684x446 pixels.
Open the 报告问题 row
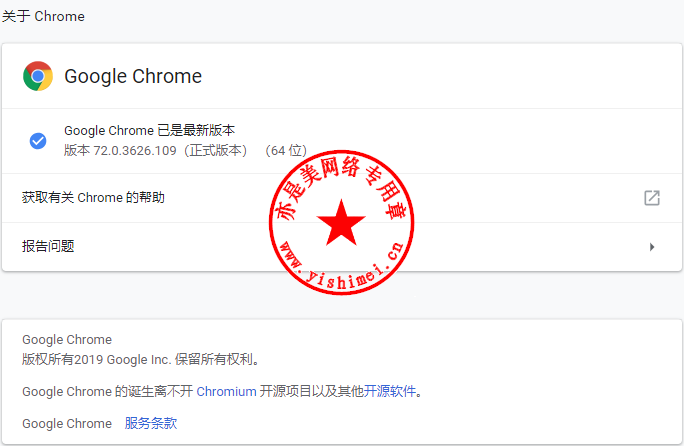tap(342, 247)
